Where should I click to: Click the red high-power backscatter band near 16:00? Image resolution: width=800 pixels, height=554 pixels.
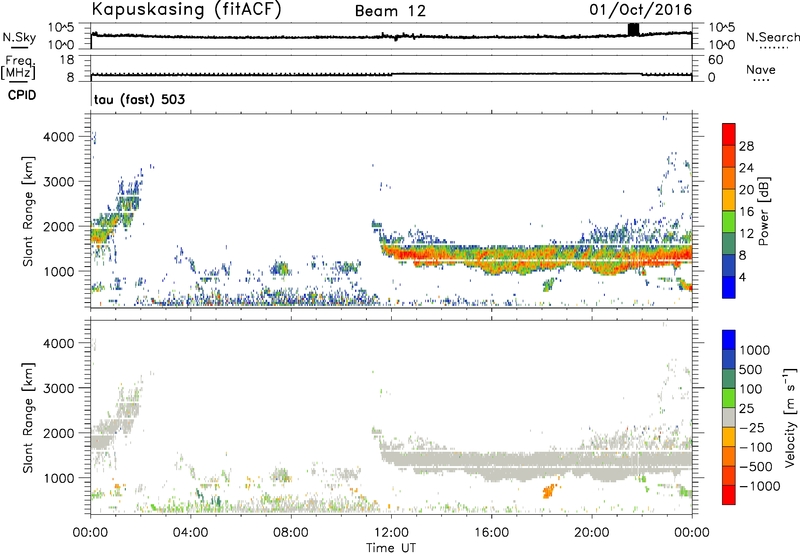point(491,259)
